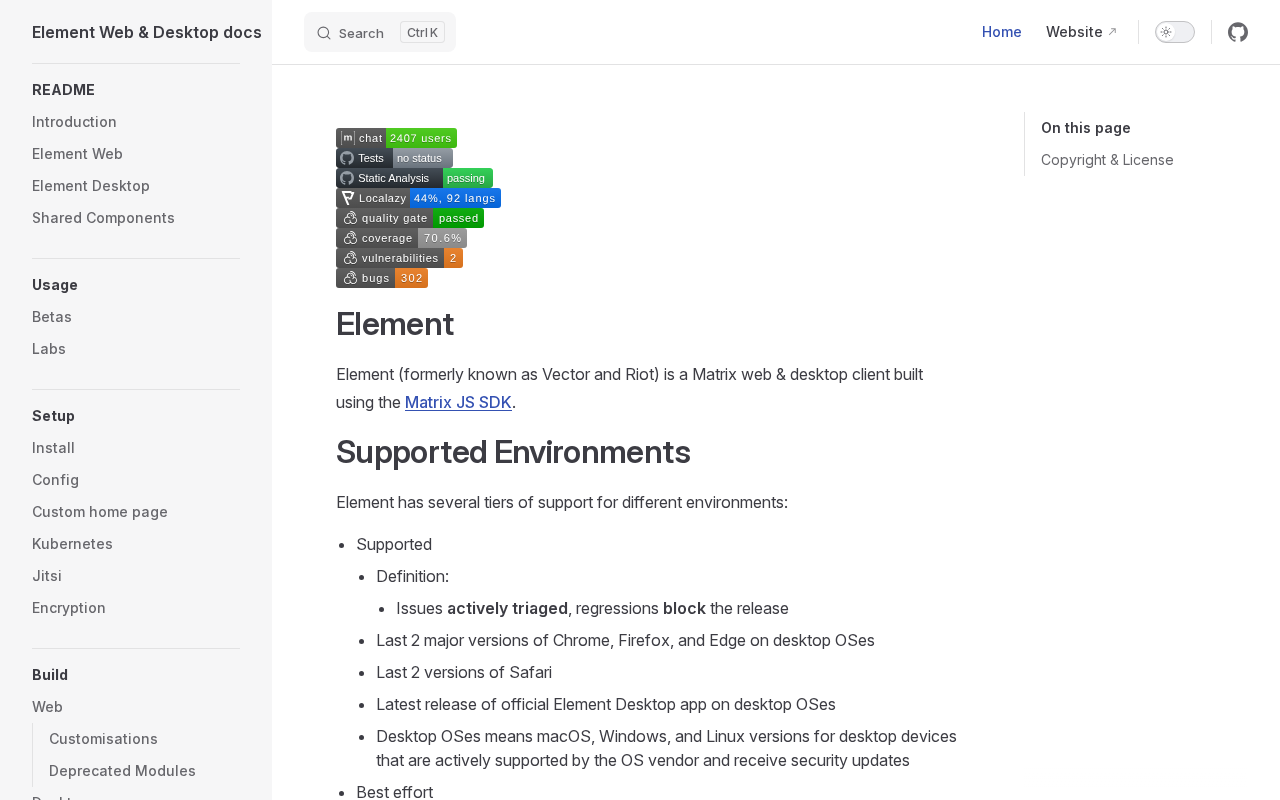Open the external Website nav link

tap(1081, 32)
